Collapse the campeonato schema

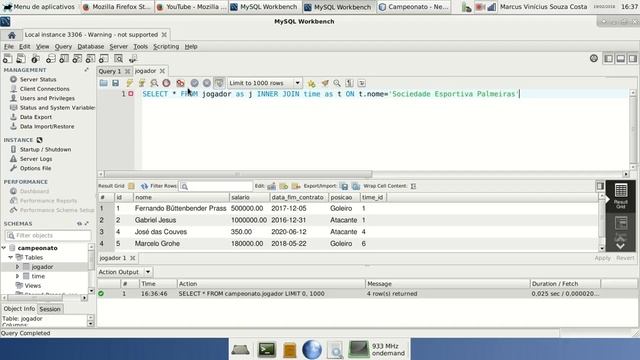[4, 248]
